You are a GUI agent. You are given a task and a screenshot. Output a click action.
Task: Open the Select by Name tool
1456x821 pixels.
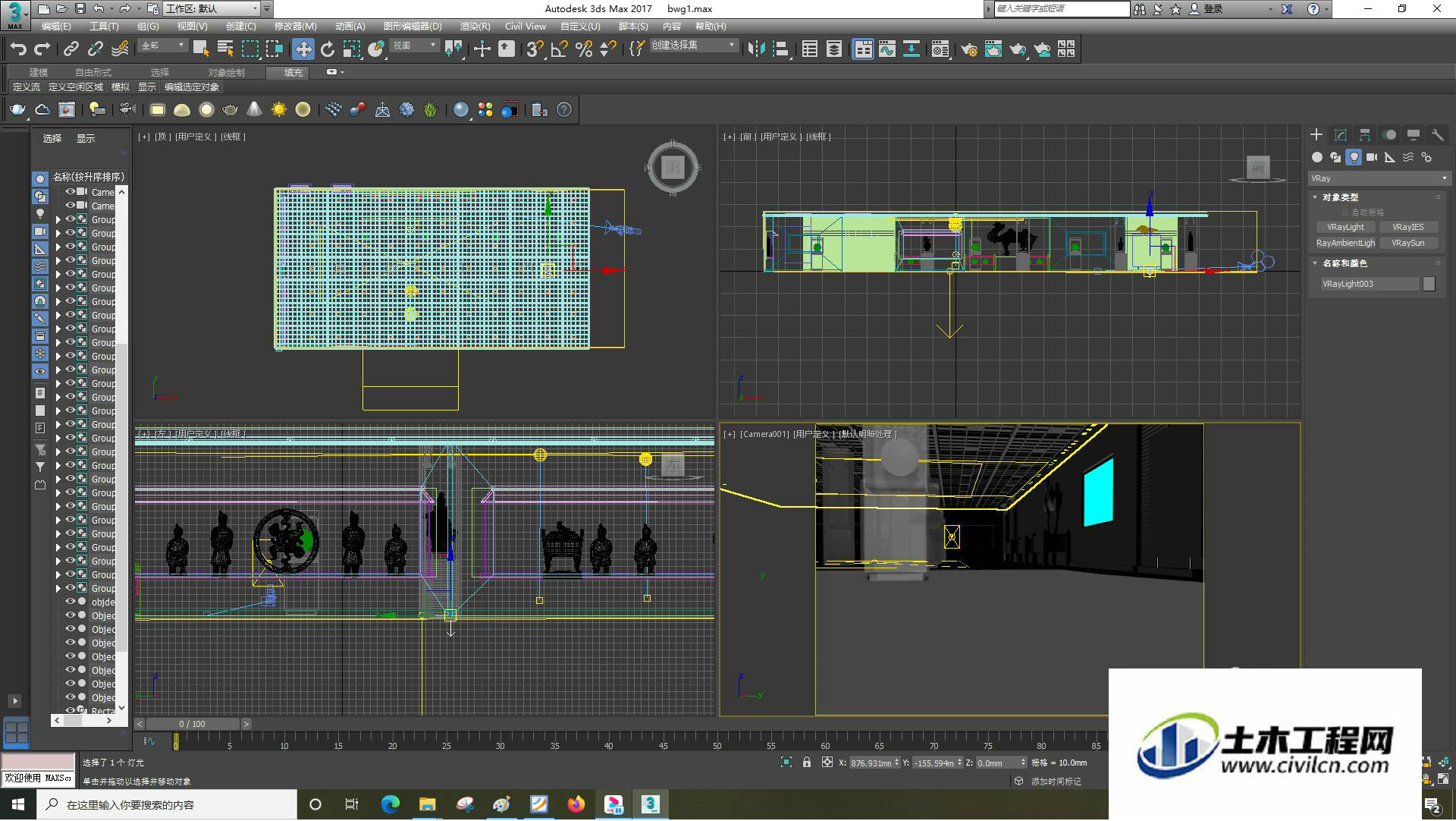(225, 49)
